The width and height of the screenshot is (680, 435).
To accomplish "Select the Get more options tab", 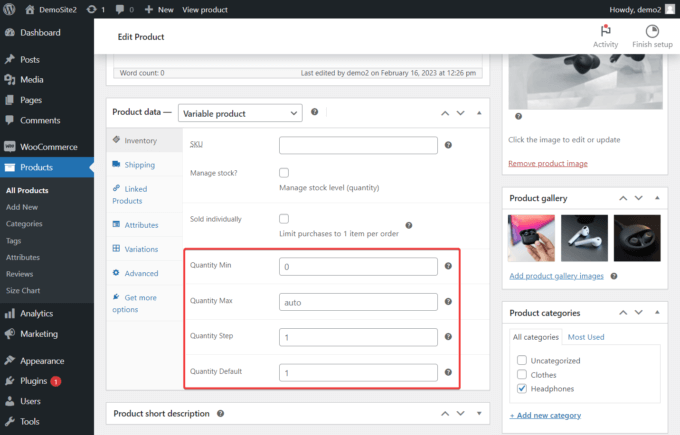I will pyautogui.click(x=144, y=303).
